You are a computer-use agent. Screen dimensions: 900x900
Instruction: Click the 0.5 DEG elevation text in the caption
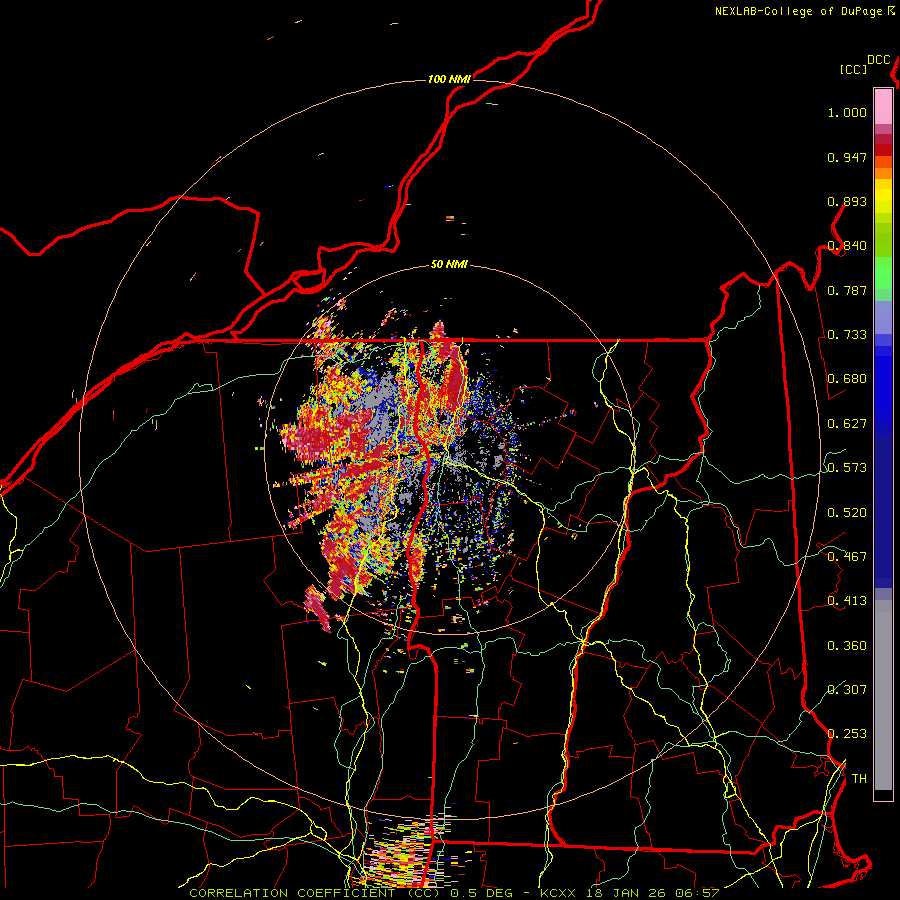point(481,893)
